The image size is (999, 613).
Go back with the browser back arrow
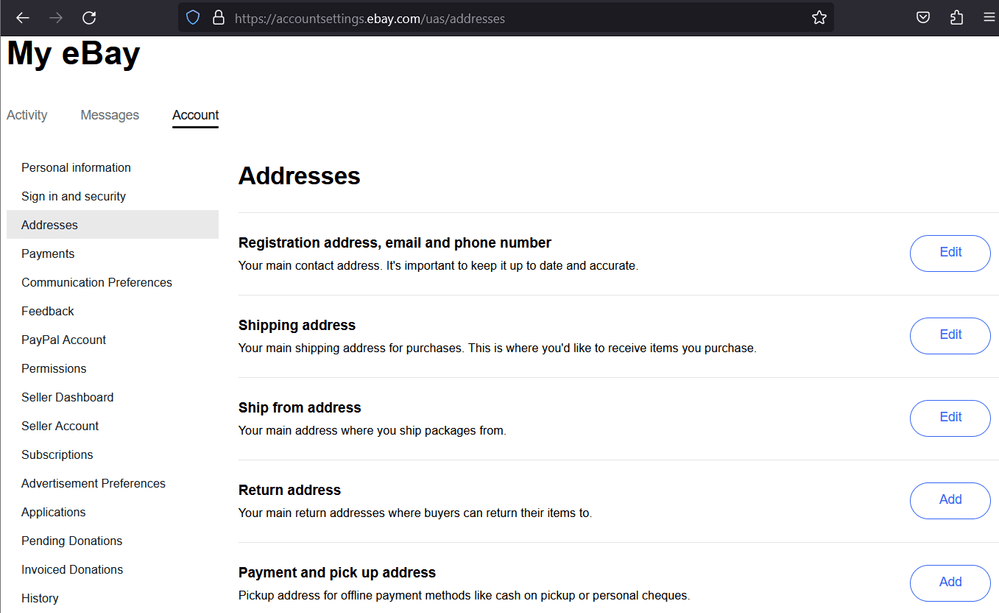[x=23, y=18]
